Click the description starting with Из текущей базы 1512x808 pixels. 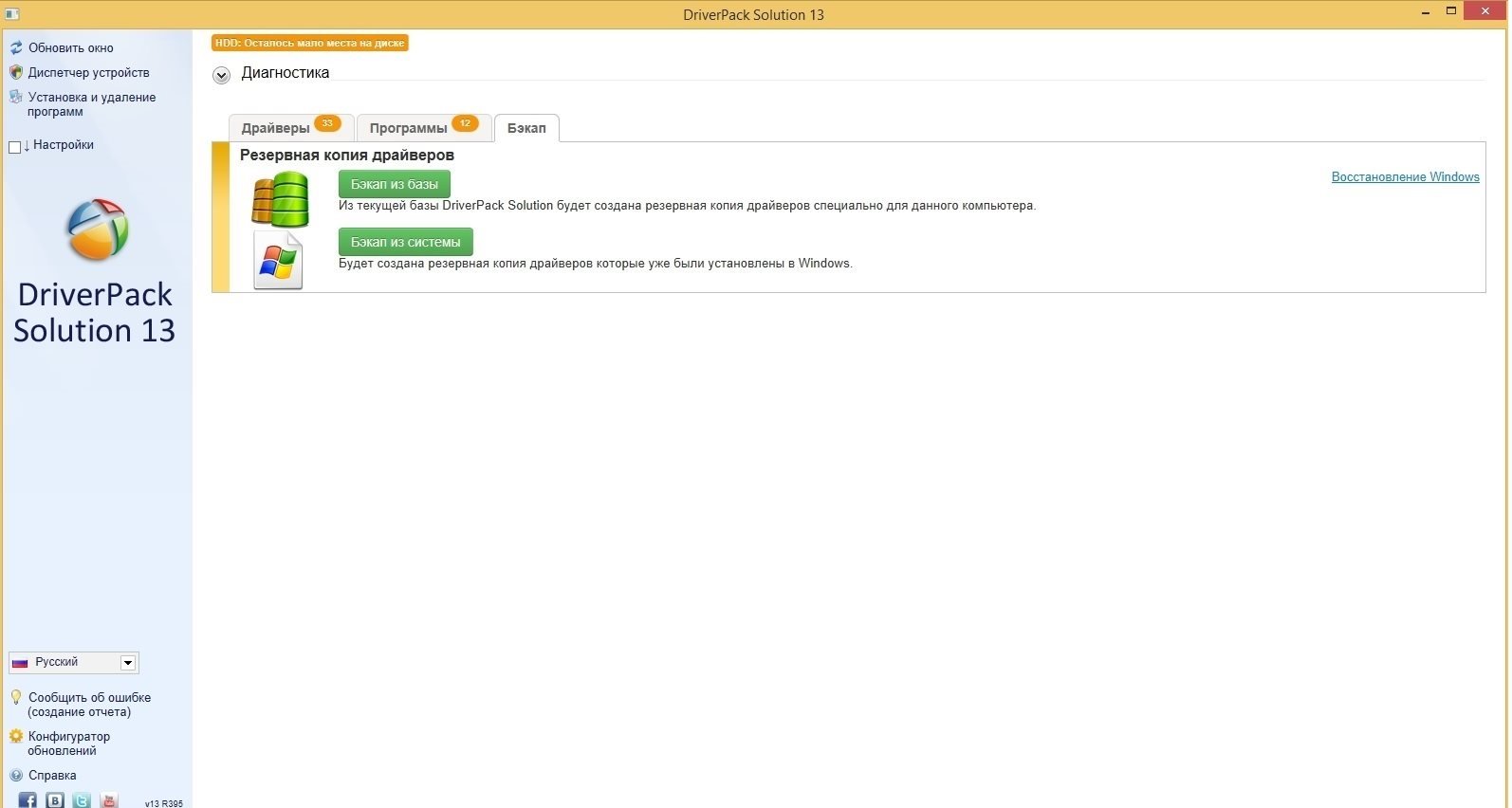pos(688,205)
